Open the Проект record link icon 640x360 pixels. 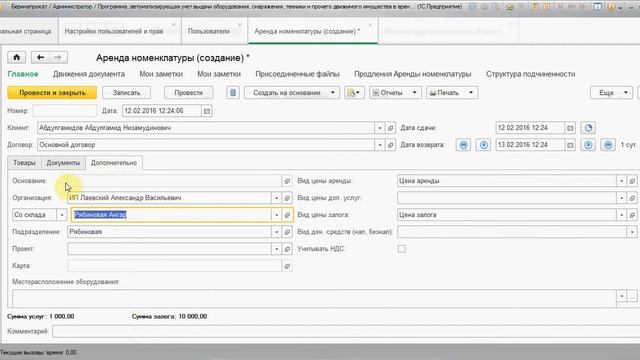(287, 249)
